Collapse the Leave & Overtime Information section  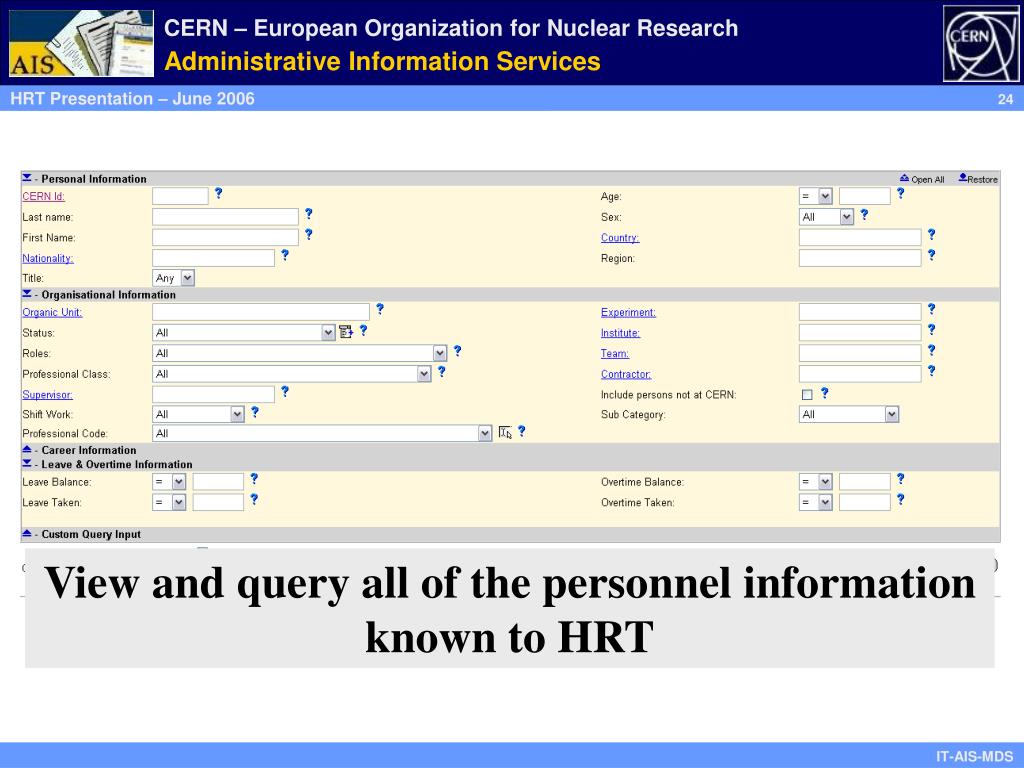[27, 464]
